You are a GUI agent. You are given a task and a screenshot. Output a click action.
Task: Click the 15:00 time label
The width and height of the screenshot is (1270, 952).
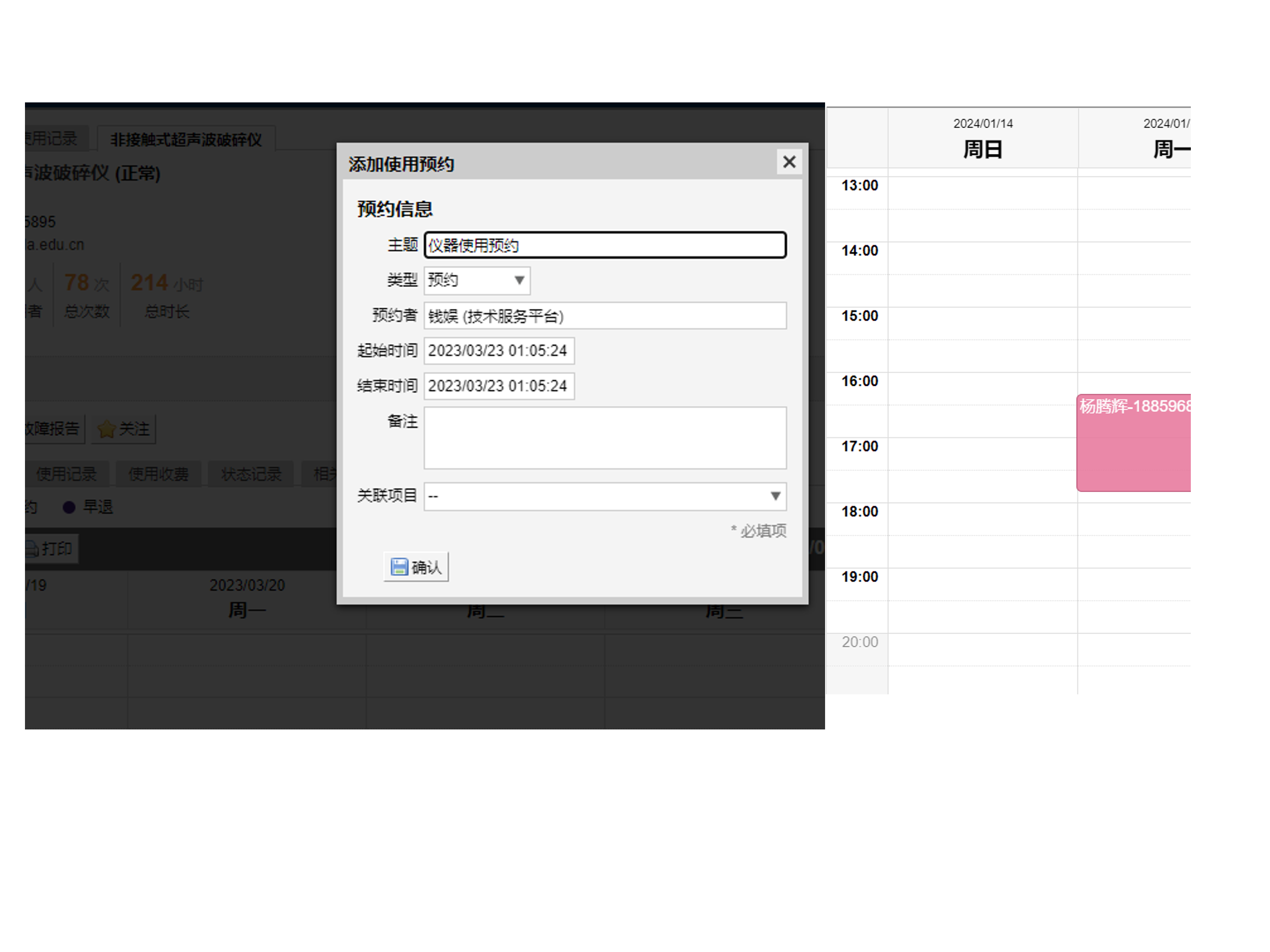[859, 316]
